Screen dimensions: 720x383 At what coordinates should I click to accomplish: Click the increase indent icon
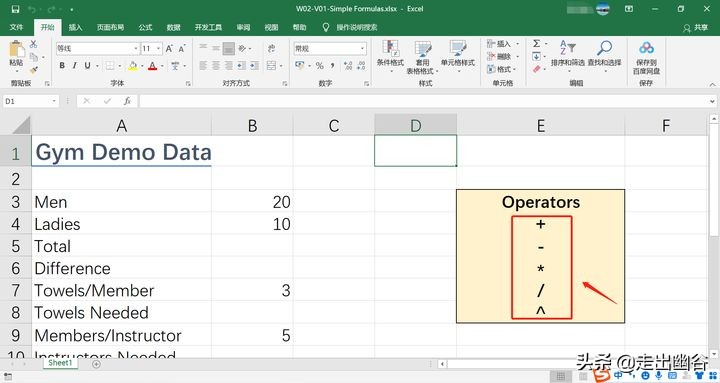tap(254, 66)
